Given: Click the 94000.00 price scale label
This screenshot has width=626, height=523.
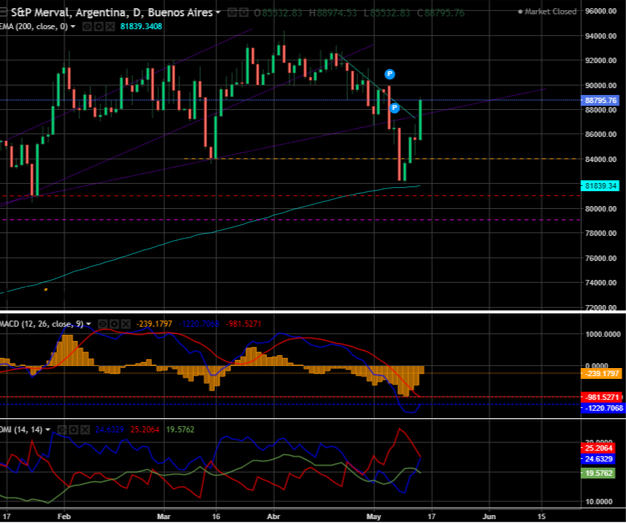Looking at the screenshot, I should point(600,36).
